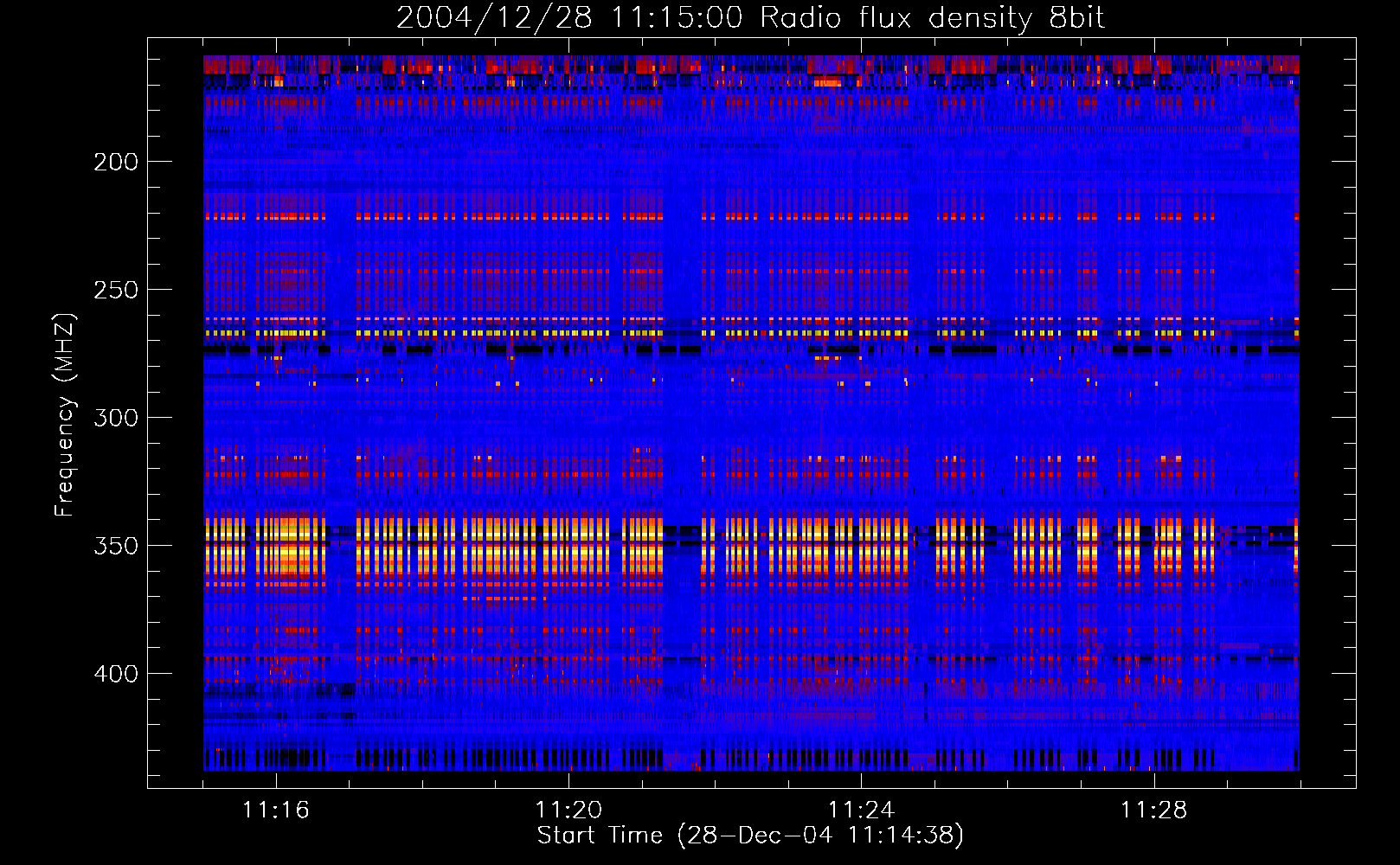Screen dimensions: 1400x865
Task: Click the 11:16 time tick label
Action: click(x=276, y=810)
